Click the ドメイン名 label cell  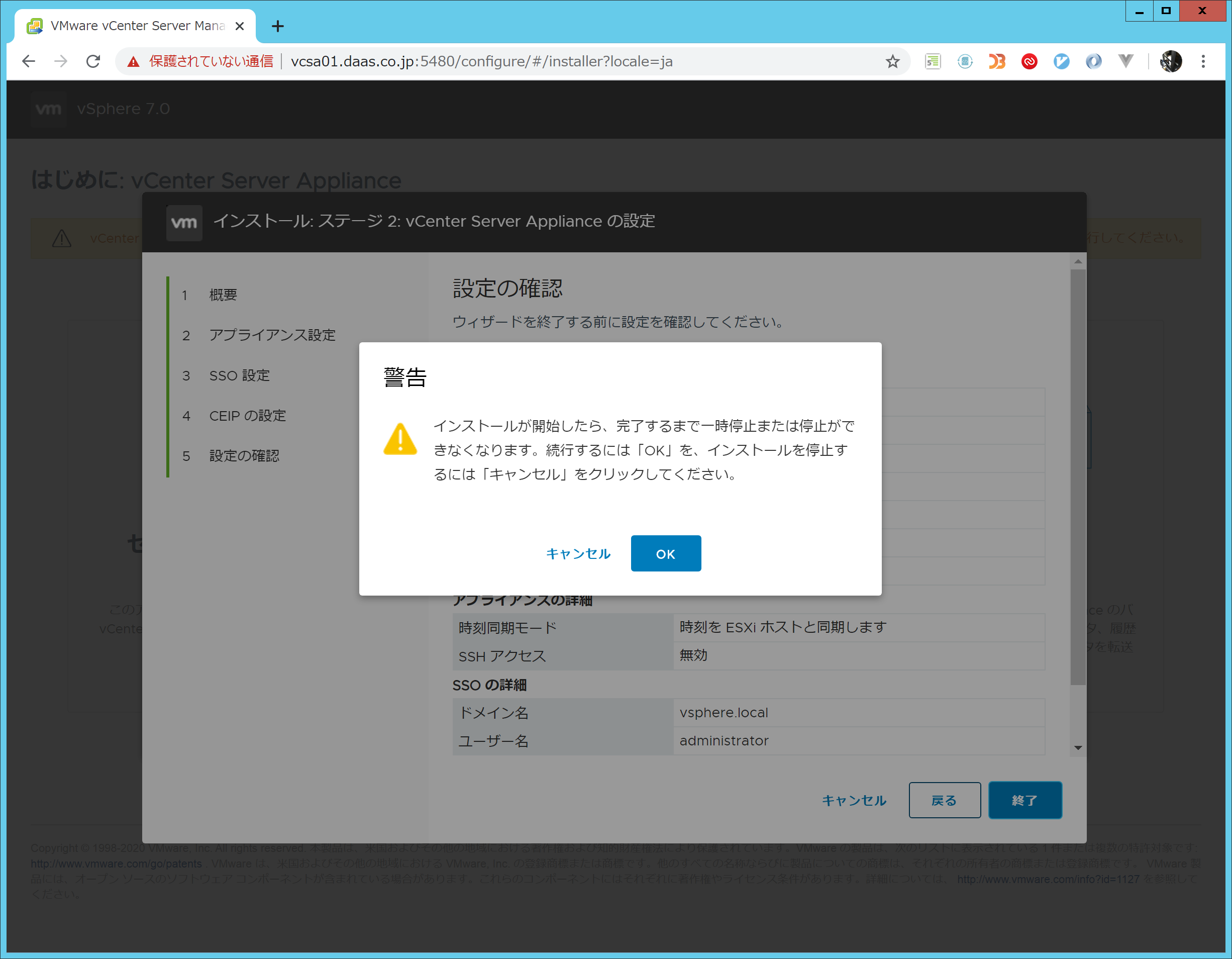563,713
